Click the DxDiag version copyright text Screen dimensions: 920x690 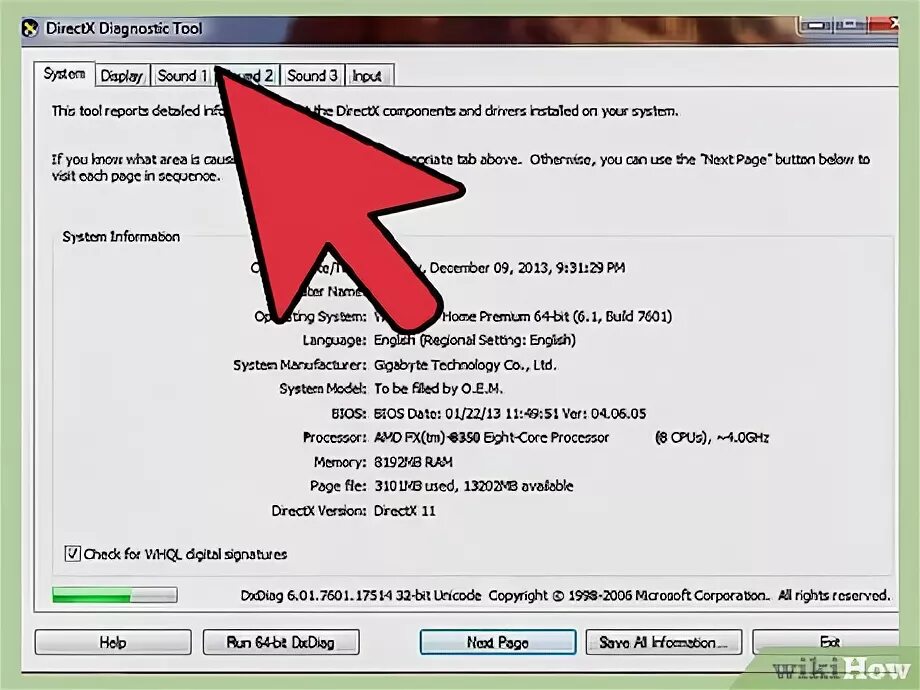tap(565, 596)
